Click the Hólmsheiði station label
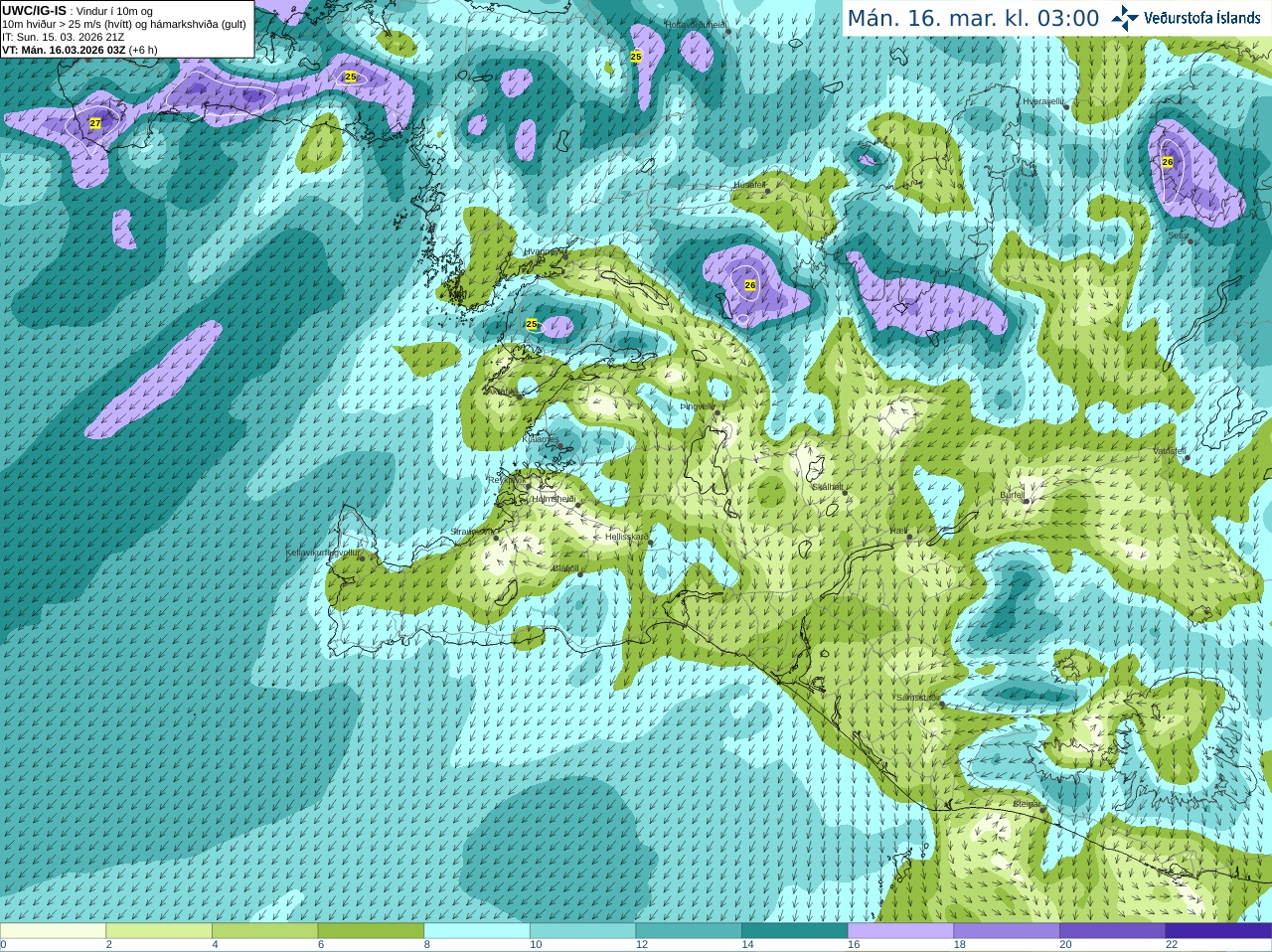 pos(555,499)
